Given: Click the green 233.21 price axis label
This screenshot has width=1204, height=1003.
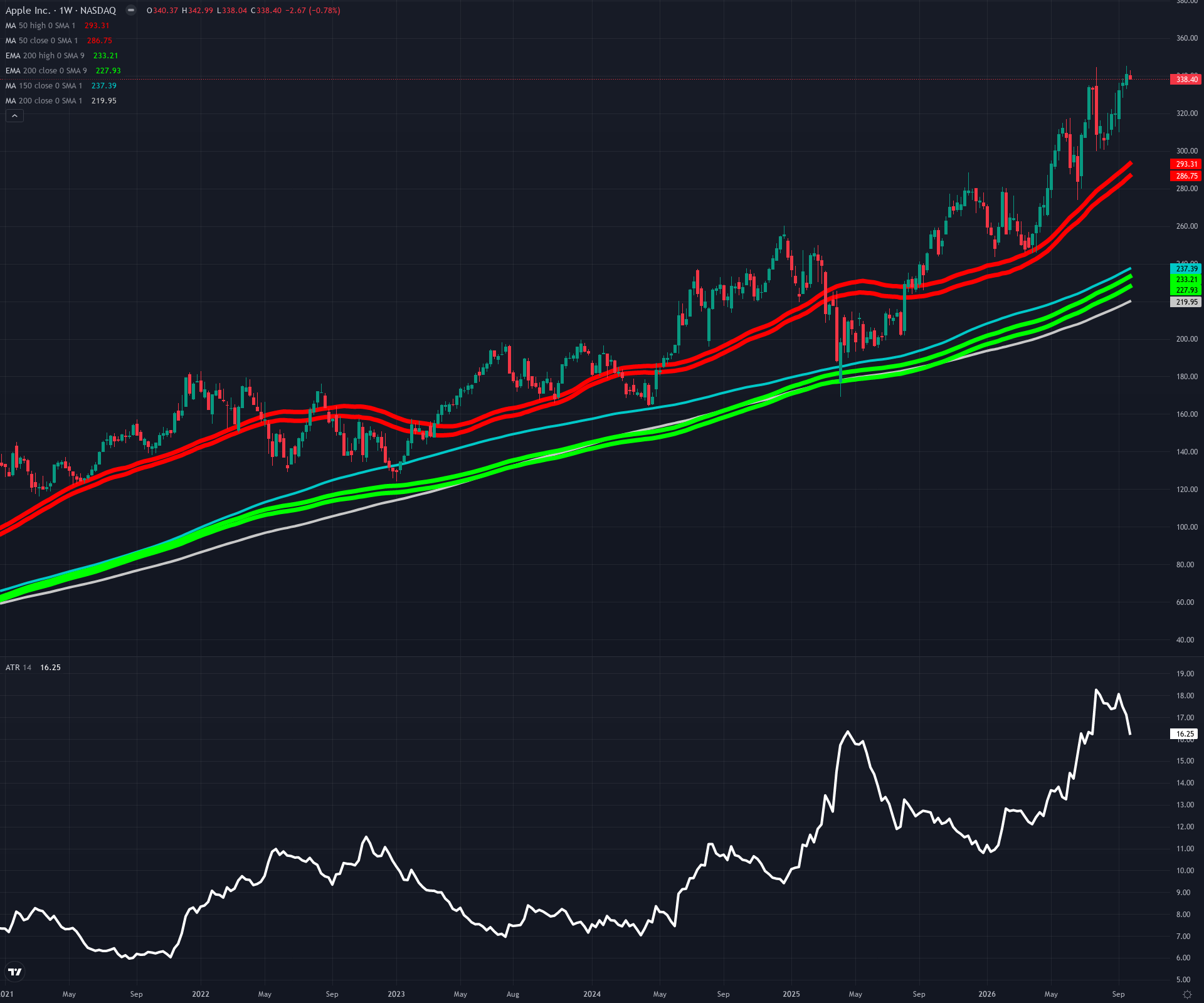Looking at the screenshot, I should tap(1186, 280).
